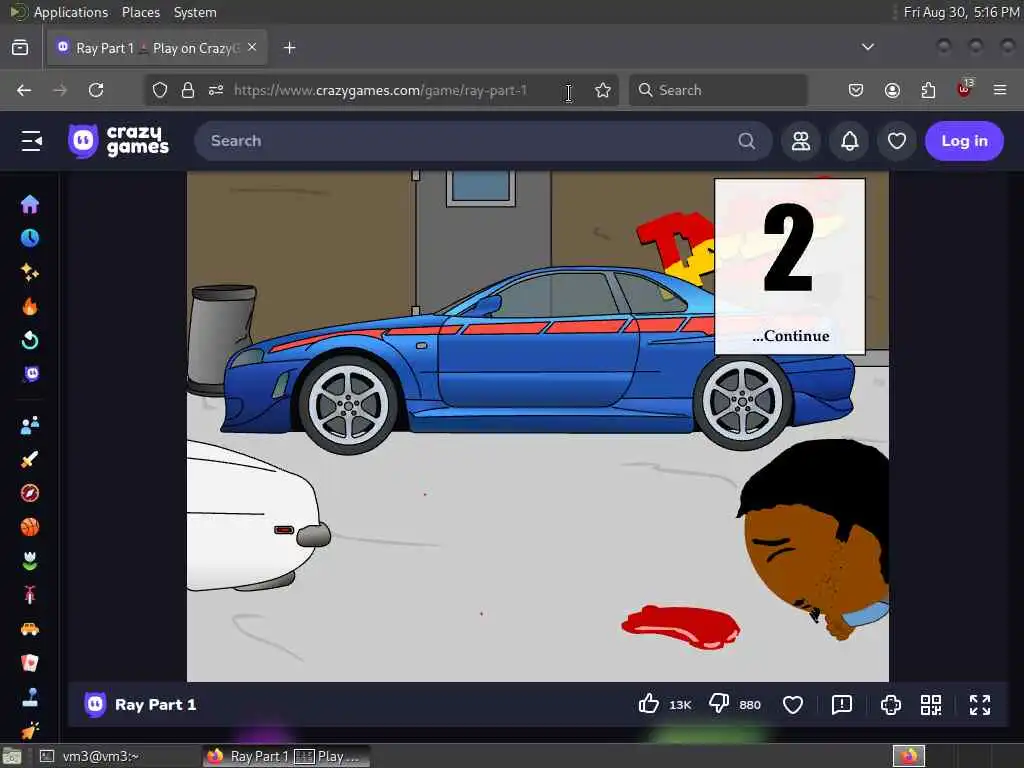Open Car games taxi icon in sidebar

tap(30, 629)
